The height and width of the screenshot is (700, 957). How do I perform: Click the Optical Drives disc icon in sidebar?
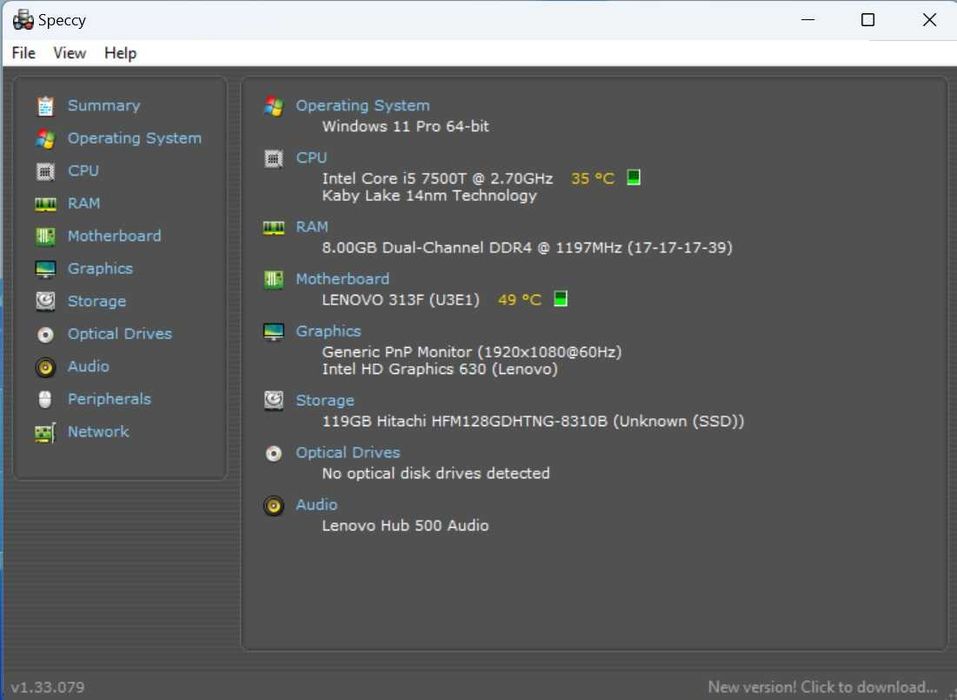click(x=45, y=334)
